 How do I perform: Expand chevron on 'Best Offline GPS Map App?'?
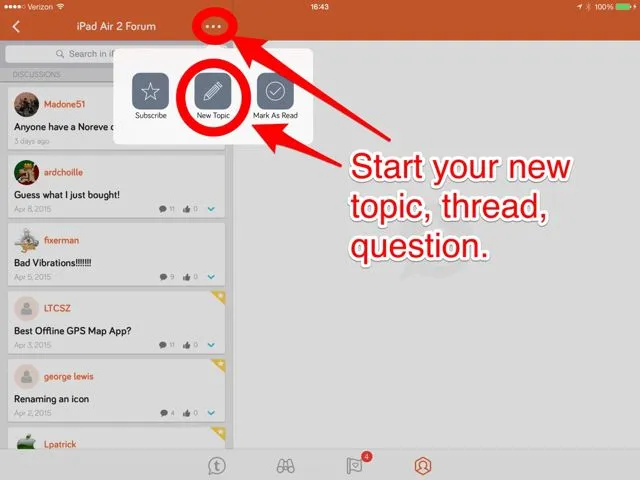[211, 345]
